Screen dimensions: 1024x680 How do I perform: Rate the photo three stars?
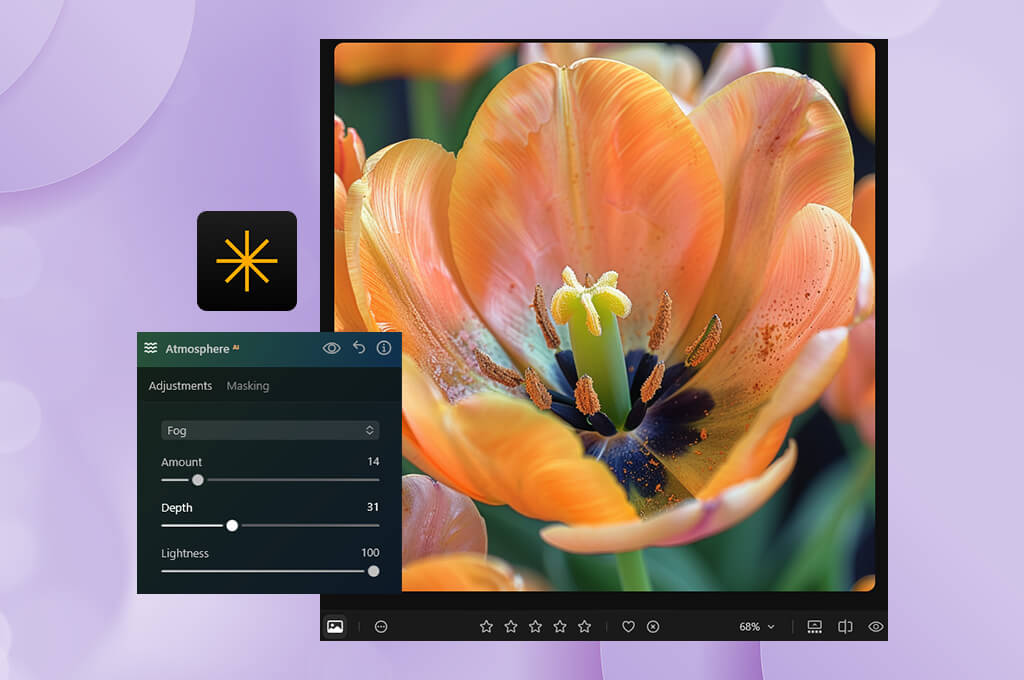[536, 626]
